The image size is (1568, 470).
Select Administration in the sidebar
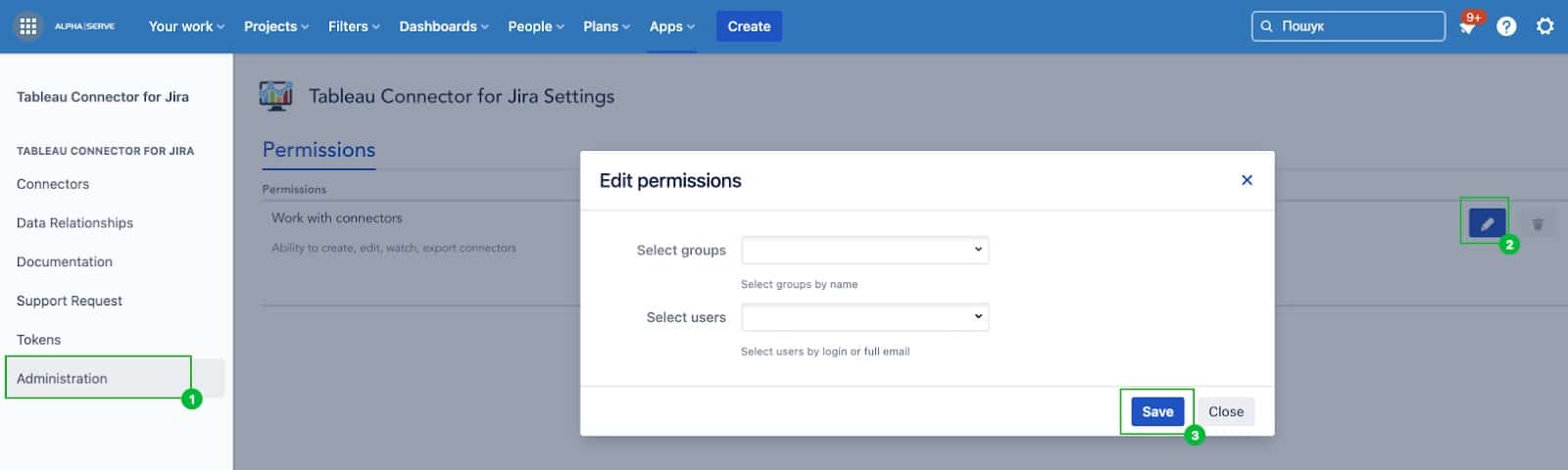[115, 378]
